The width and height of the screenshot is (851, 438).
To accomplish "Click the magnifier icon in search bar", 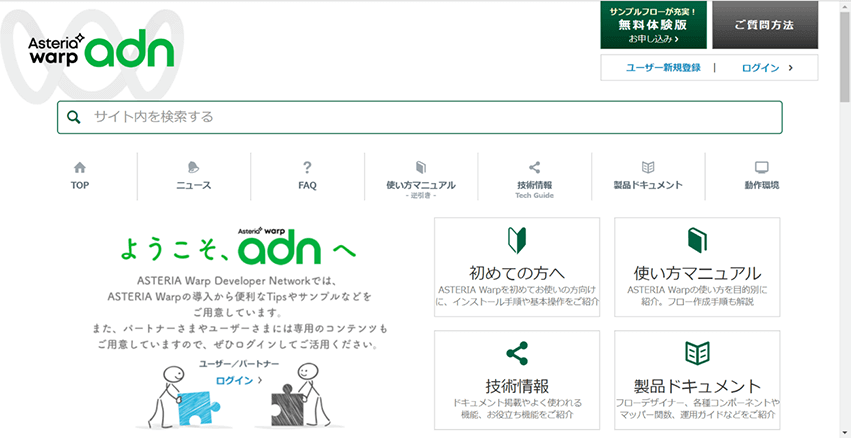I will 74,117.
